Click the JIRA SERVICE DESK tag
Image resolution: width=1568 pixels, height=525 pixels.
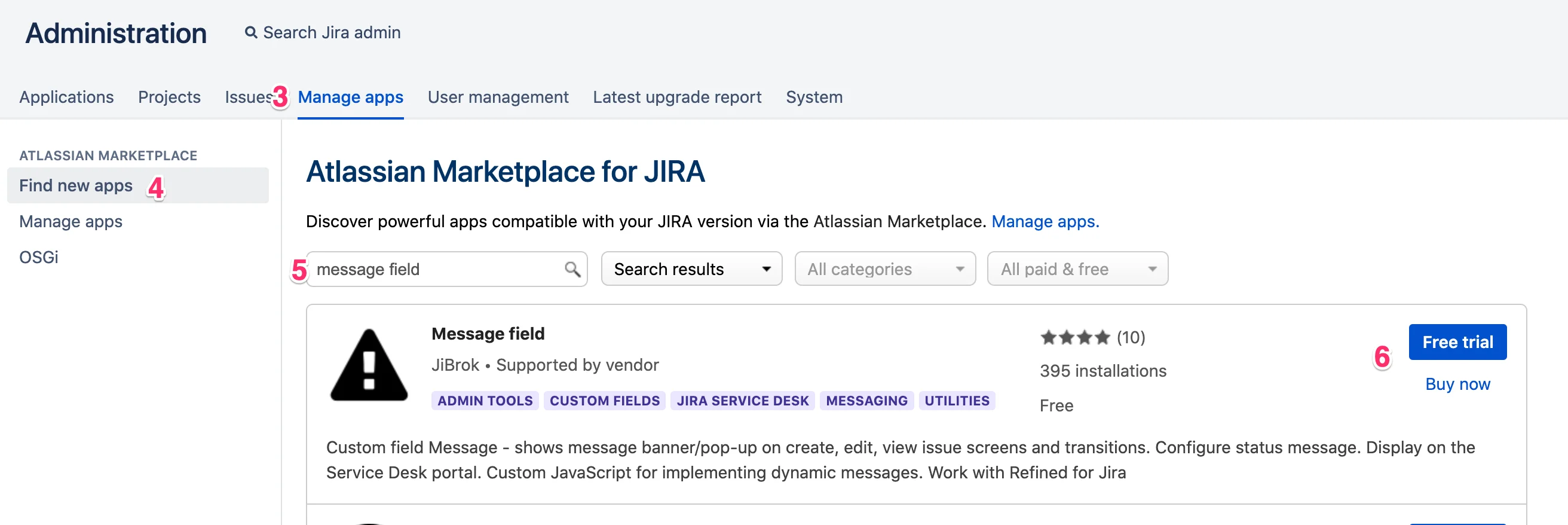click(742, 400)
